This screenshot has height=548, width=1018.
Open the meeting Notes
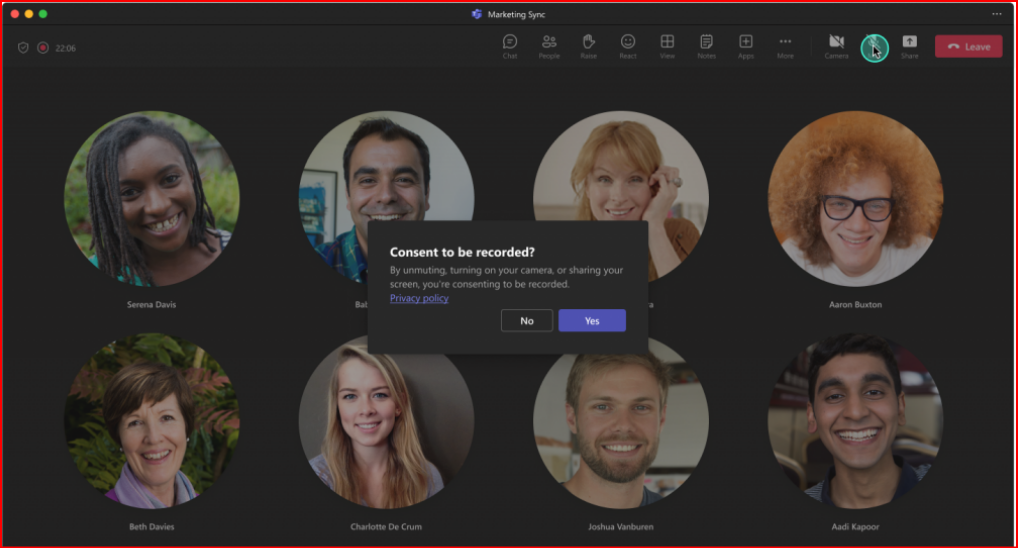pos(706,45)
